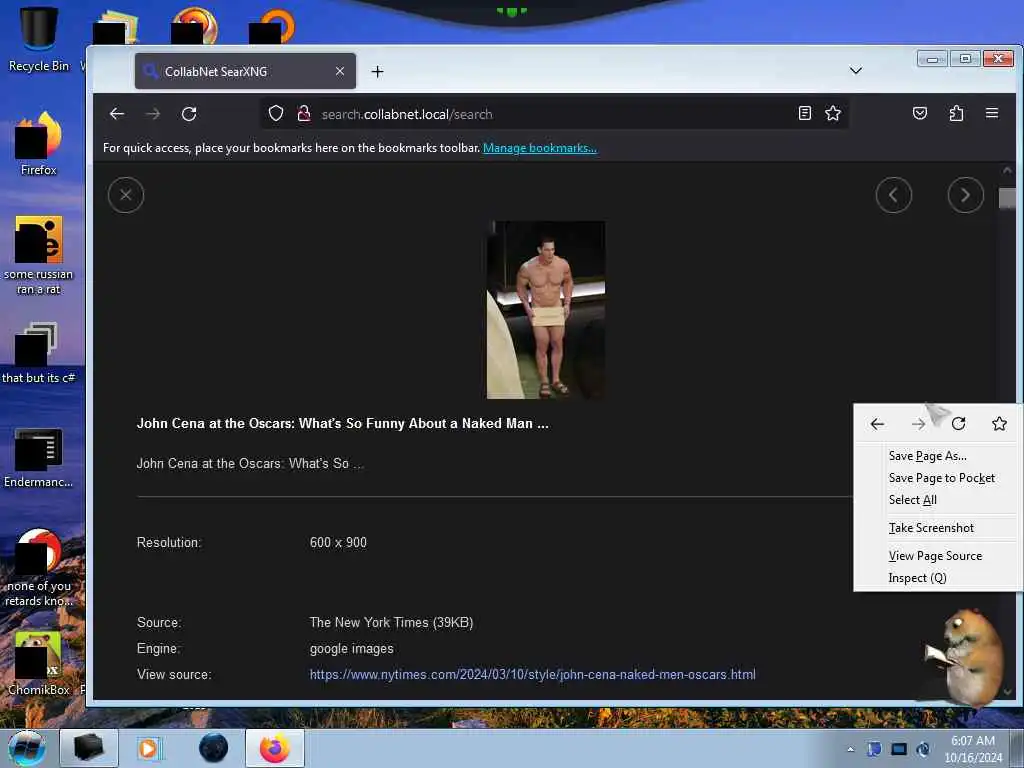Open the Firefox hamburger application menu
Image resolution: width=1024 pixels, height=768 pixels.
tap(991, 114)
